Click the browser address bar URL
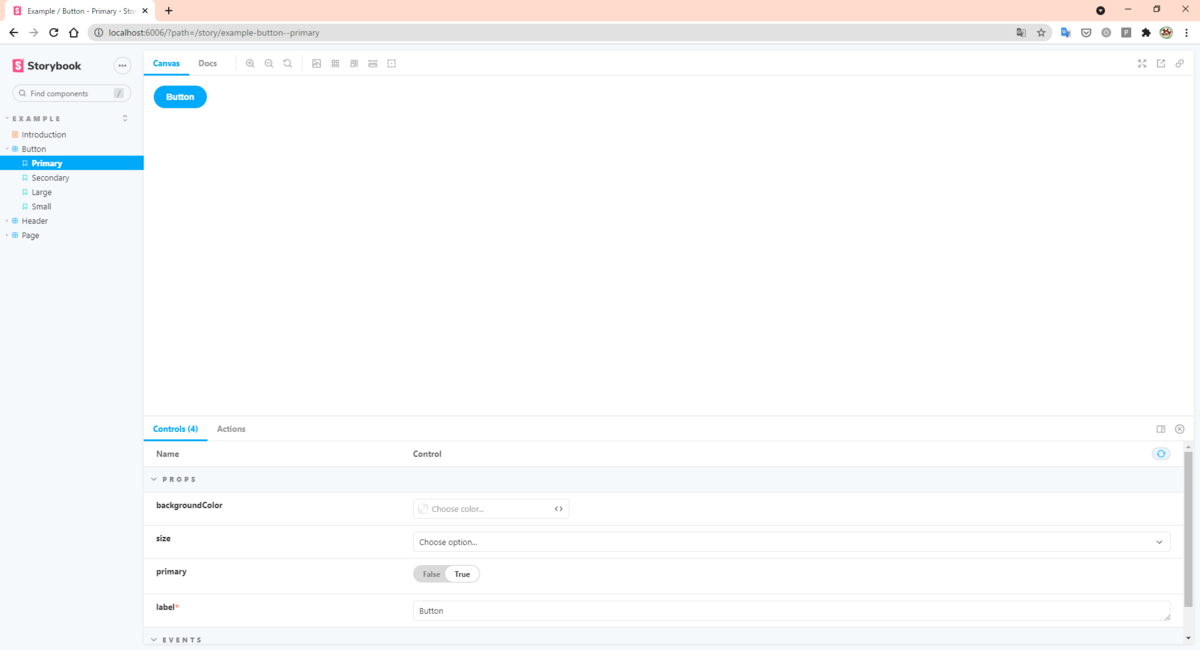This screenshot has width=1200, height=650. 214,33
